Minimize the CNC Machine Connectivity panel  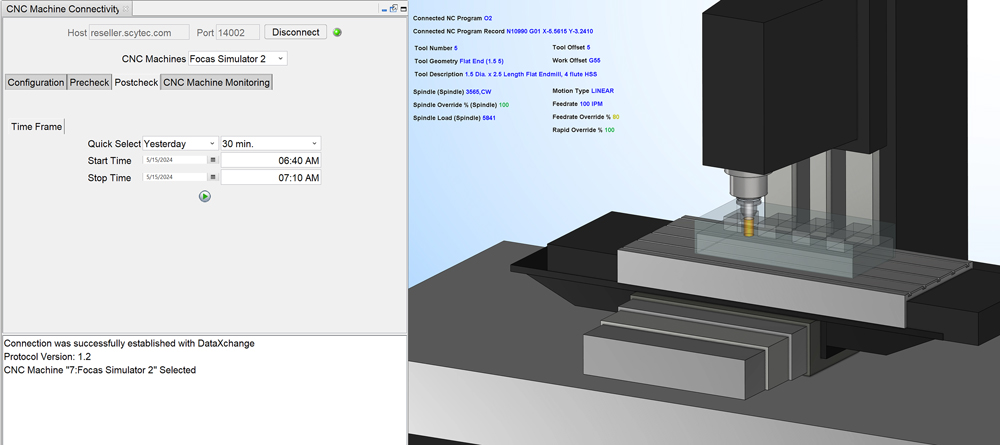tap(382, 8)
